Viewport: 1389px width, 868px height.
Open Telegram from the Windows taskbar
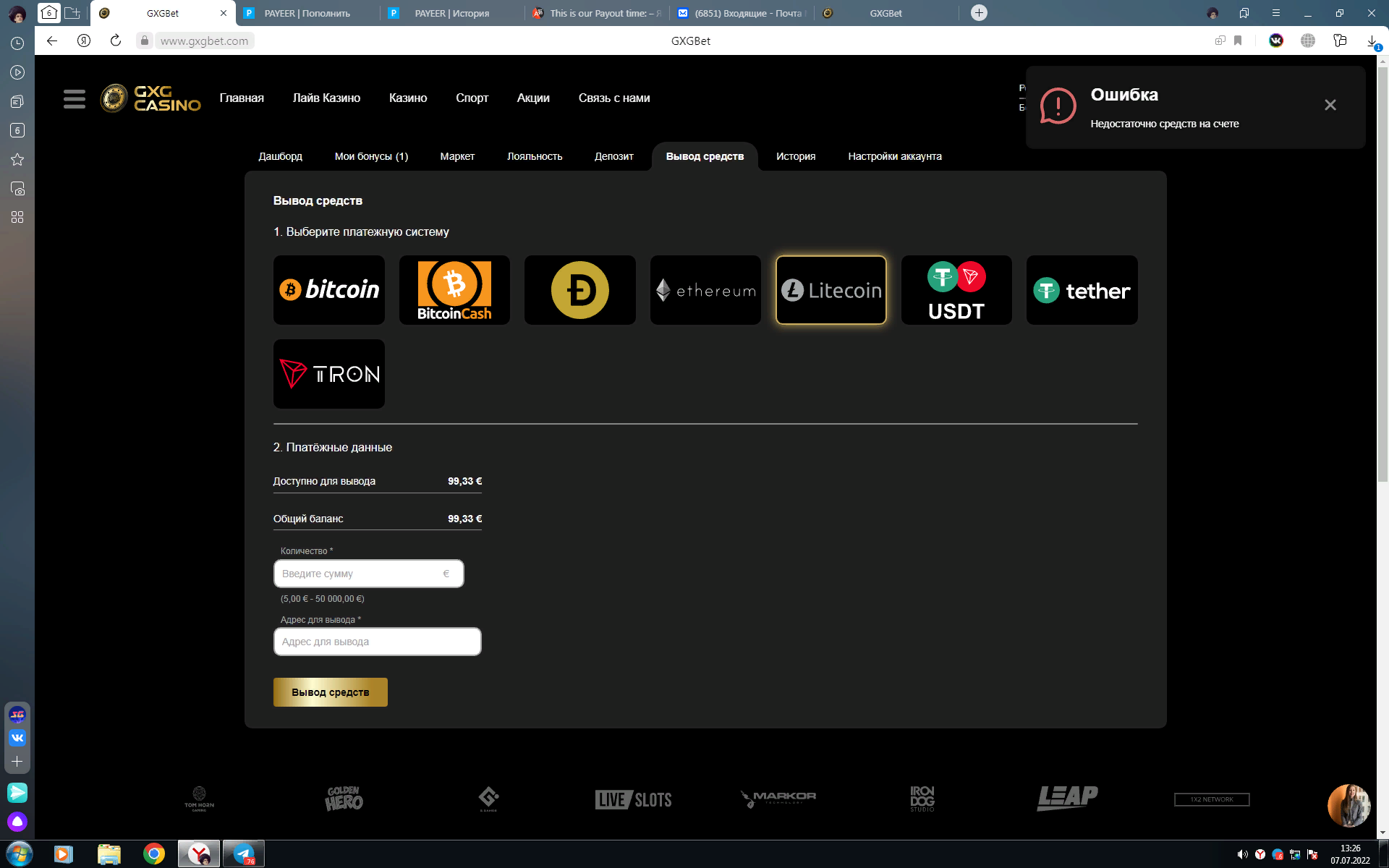(244, 854)
